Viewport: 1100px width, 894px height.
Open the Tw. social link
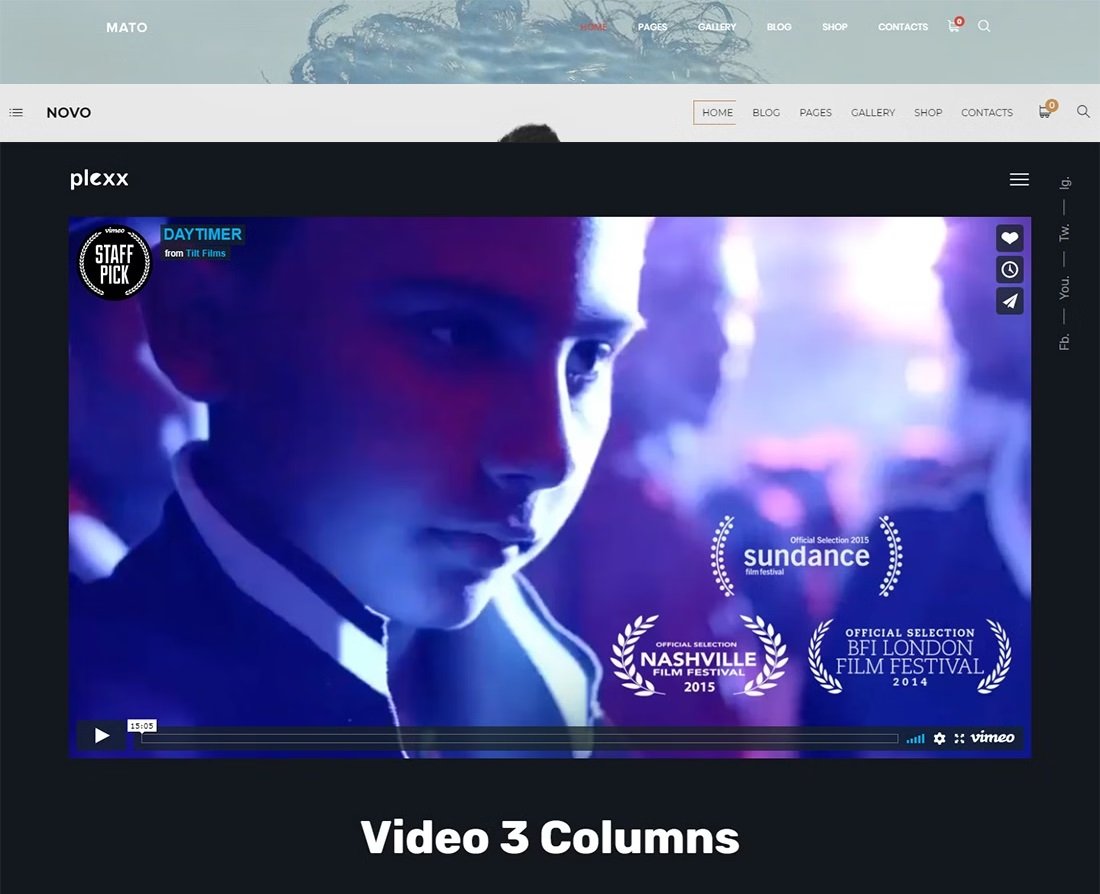point(1065,232)
